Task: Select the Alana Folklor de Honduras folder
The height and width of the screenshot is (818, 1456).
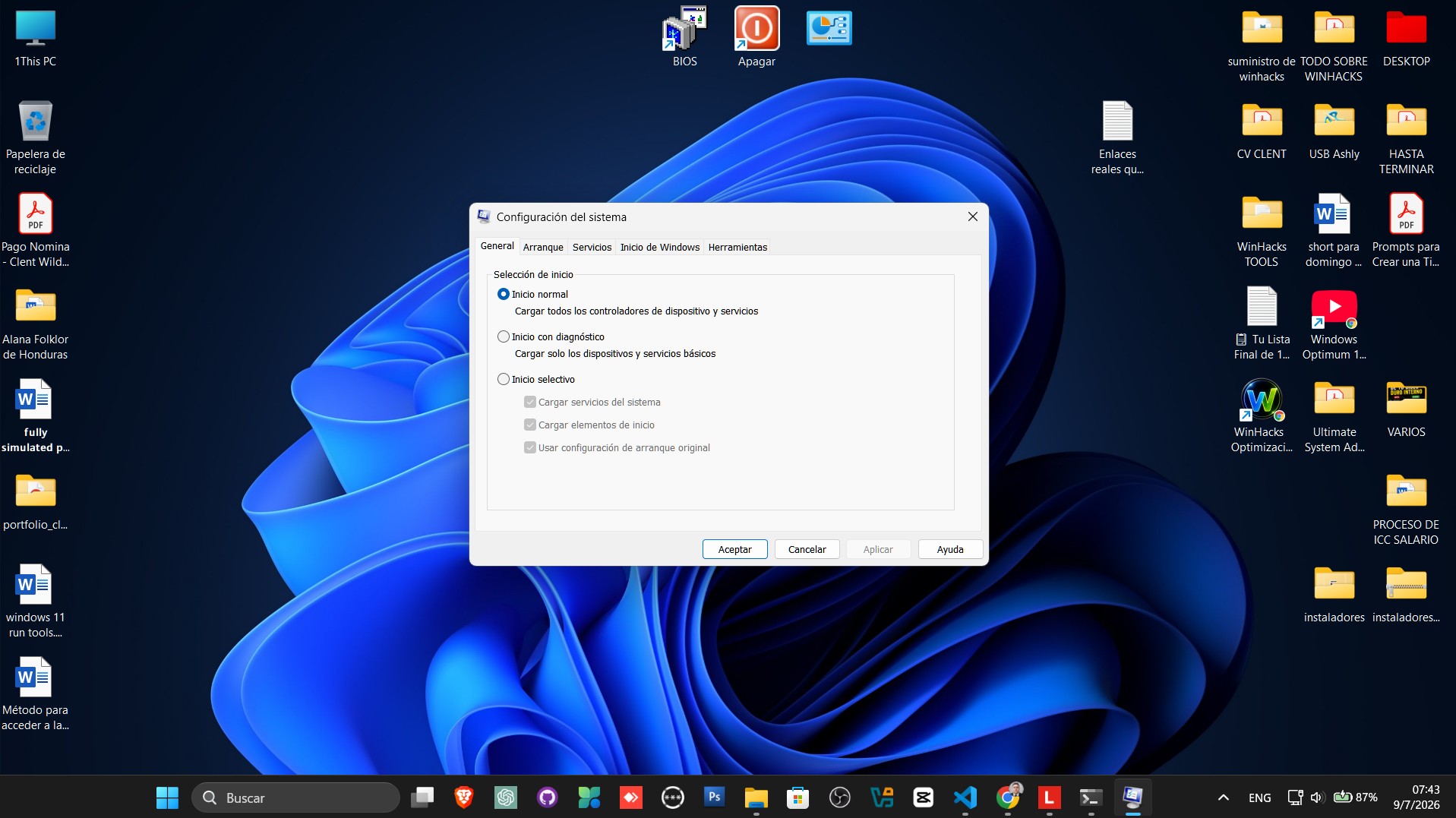Action: click(36, 322)
